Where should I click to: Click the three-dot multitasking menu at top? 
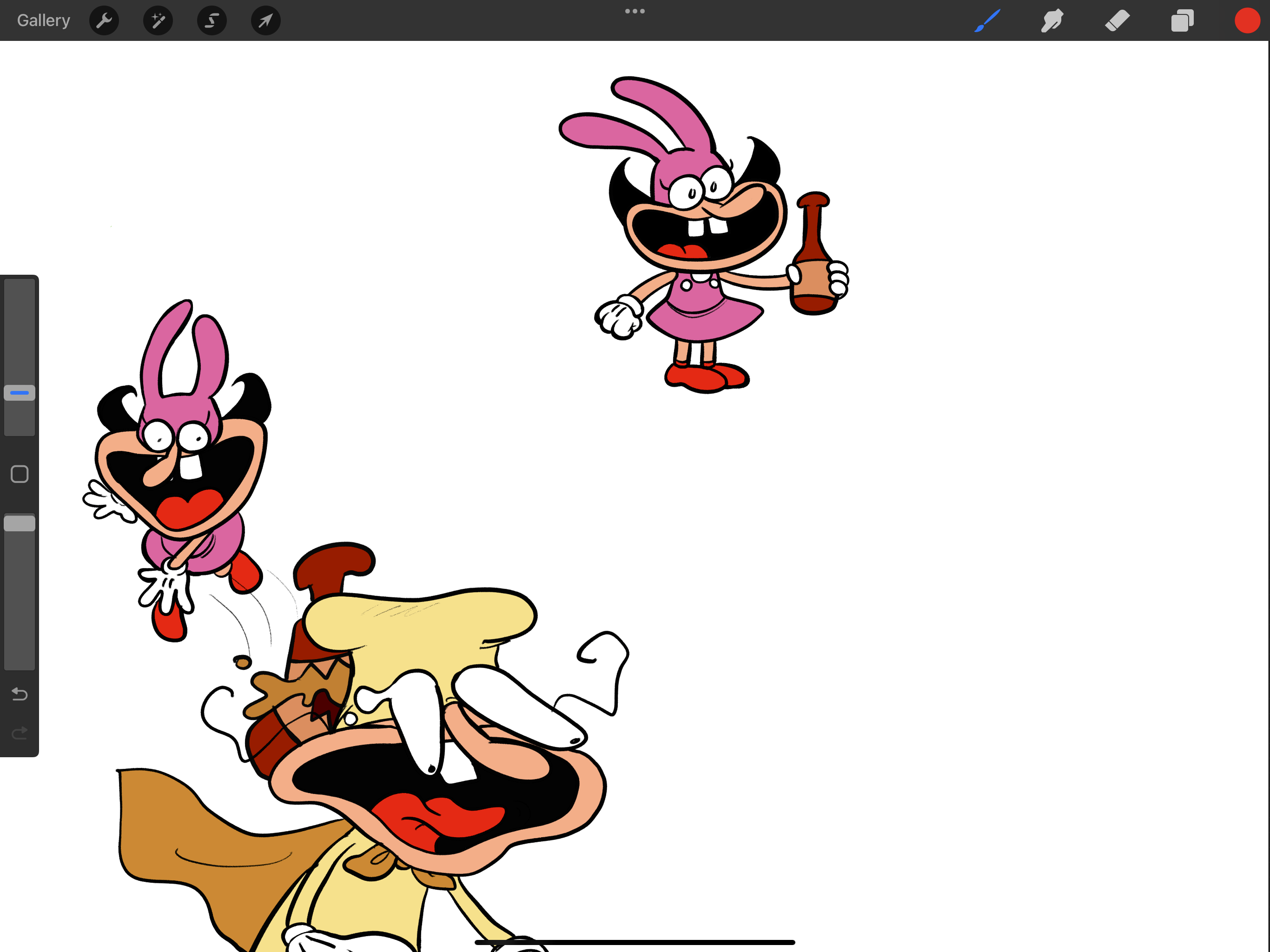[x=635, y=11]
